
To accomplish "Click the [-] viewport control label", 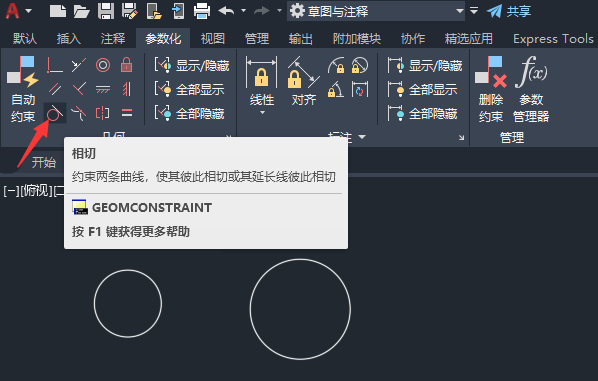I will tap(11, 190).
